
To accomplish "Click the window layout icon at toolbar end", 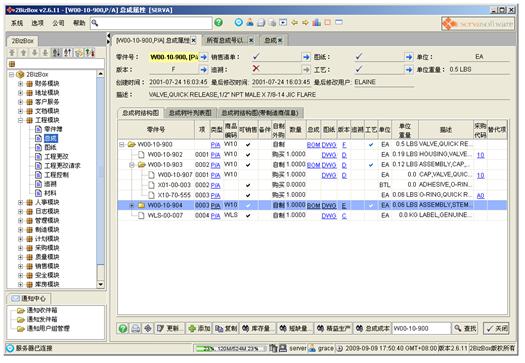I will [339, 22].
